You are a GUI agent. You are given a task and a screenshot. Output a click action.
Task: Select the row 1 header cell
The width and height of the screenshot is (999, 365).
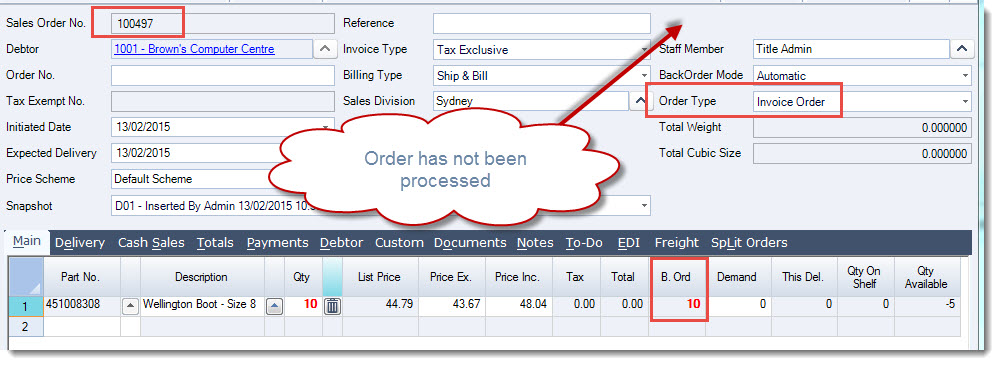click(x=25, y=307)
